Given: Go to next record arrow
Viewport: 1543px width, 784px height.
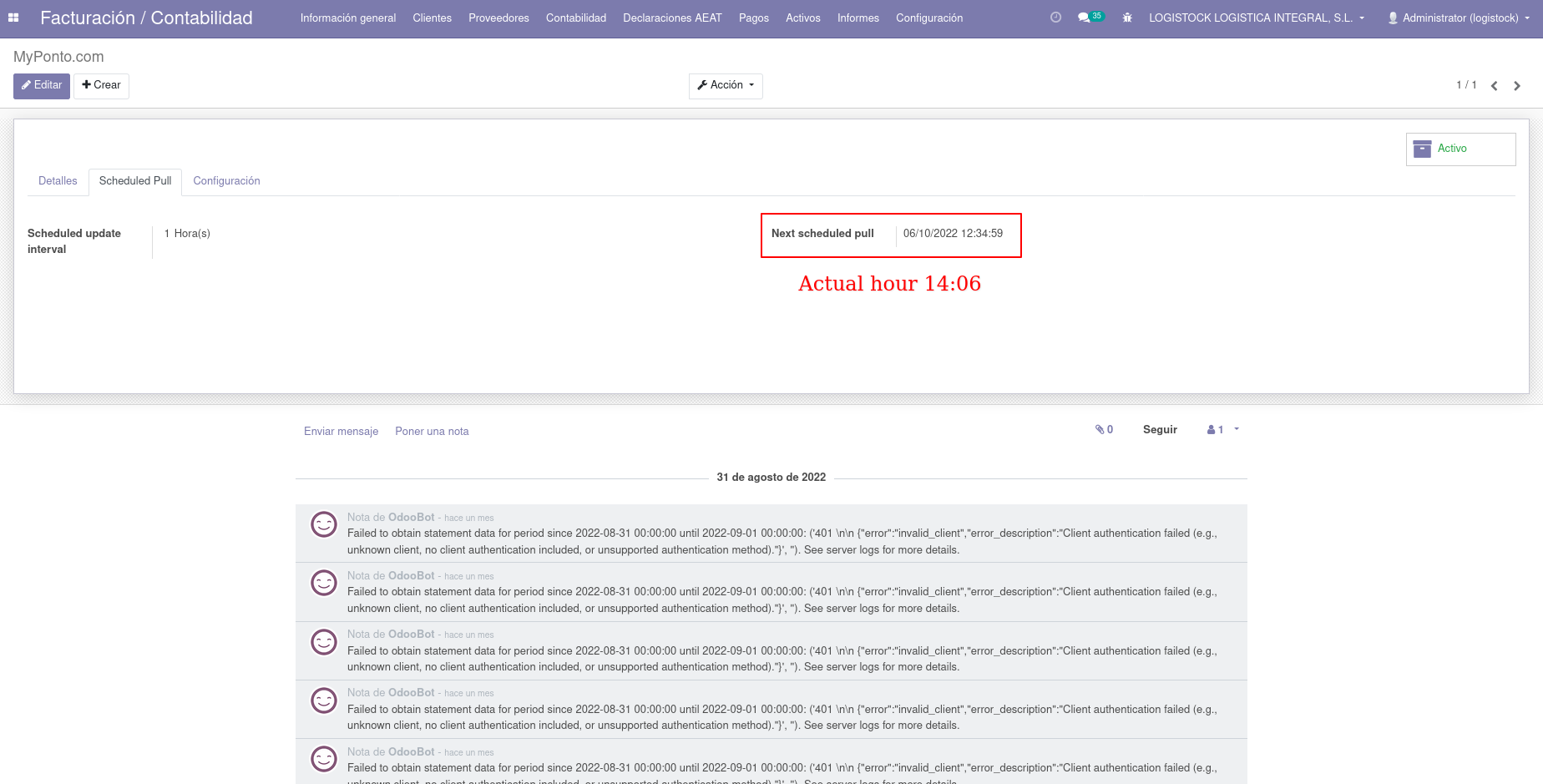Looking at the screenshot, I should (x=1517, y=86).
